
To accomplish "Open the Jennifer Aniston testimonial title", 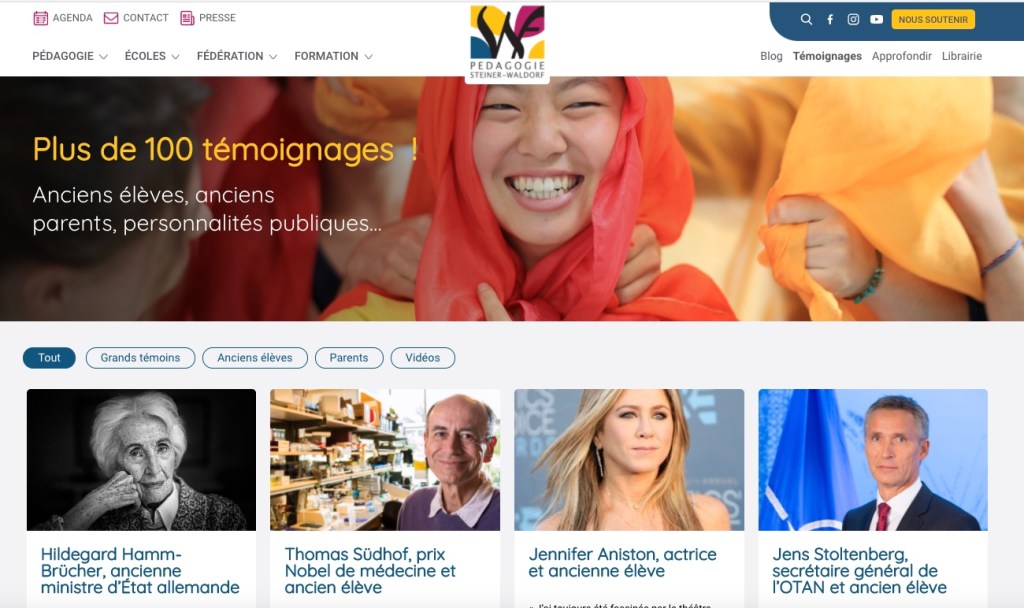I will pos(622,562).
